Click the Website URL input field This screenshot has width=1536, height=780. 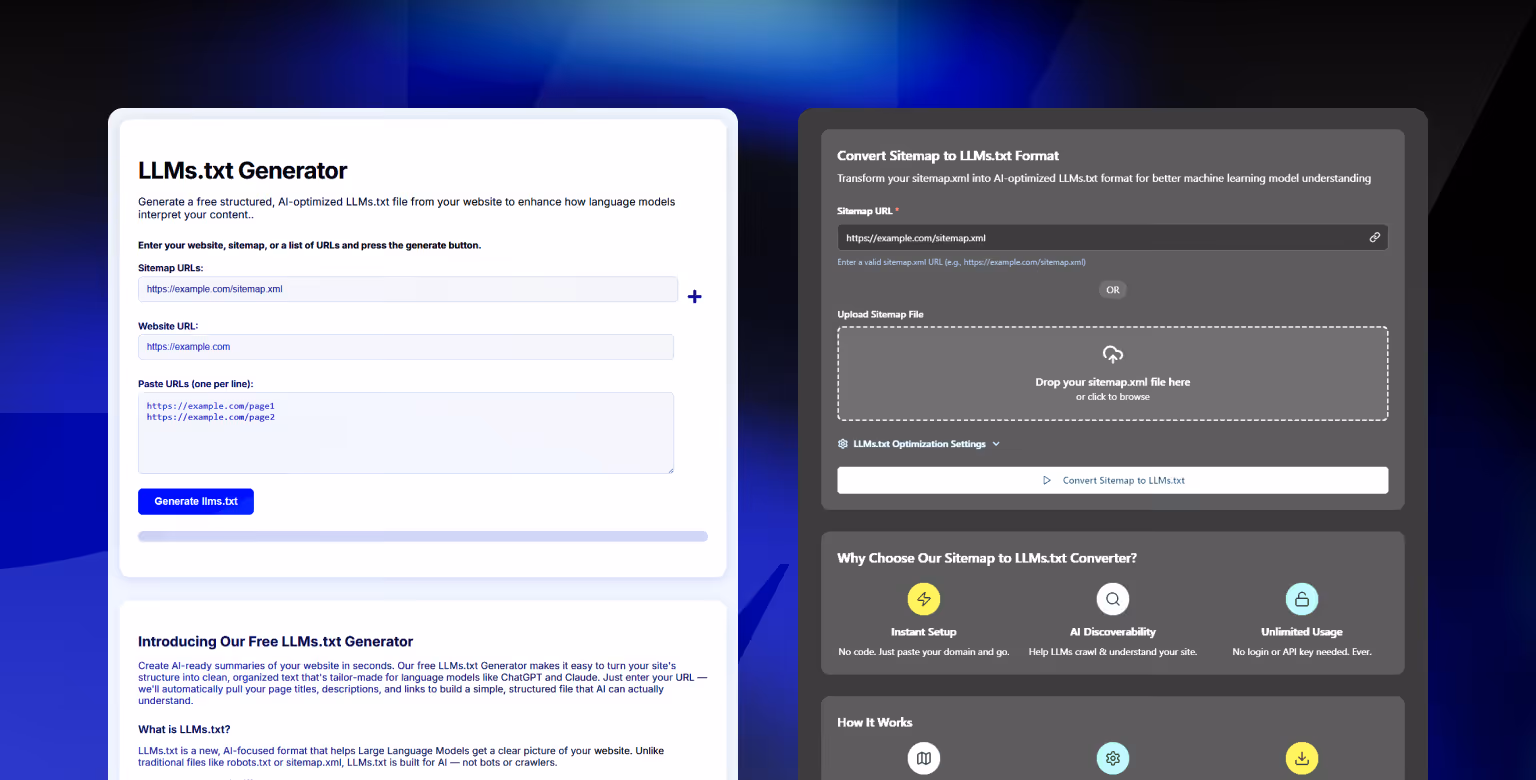[405, 347]
